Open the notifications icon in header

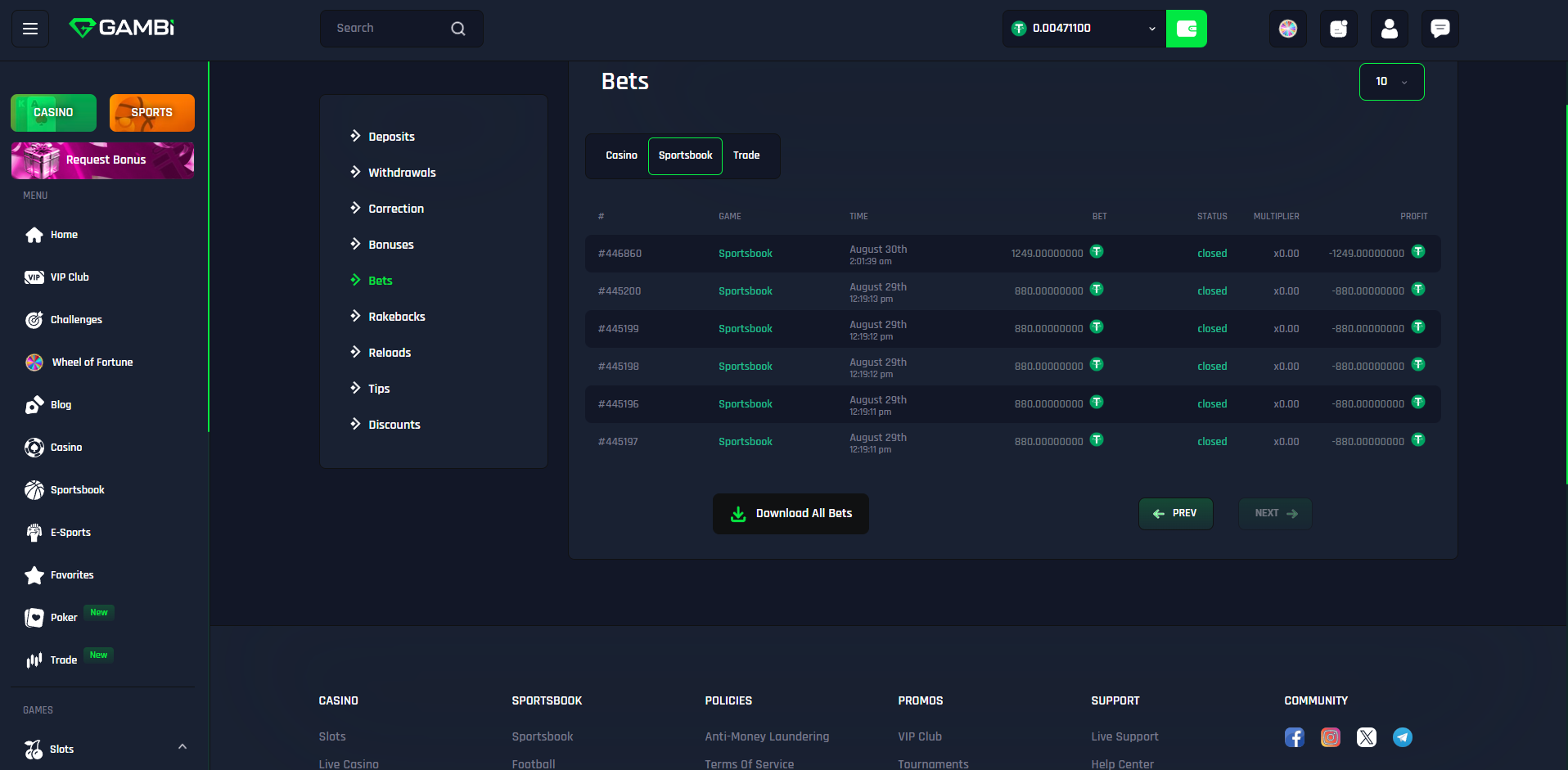1339,29
